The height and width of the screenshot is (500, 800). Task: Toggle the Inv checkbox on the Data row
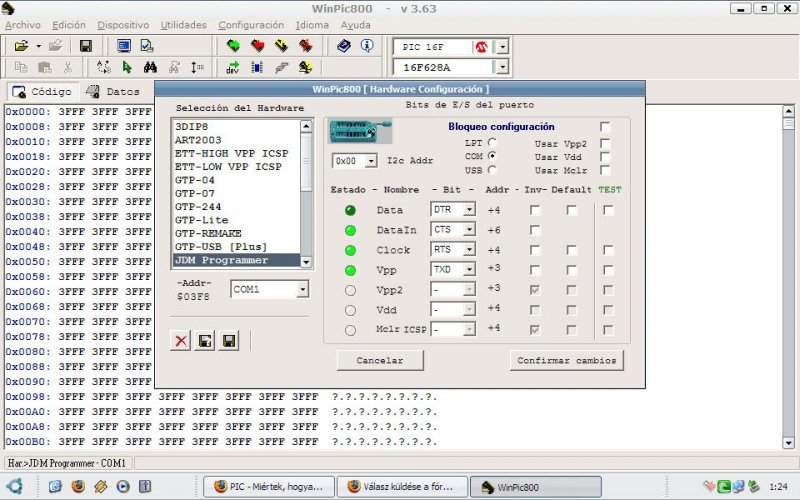(x=535, y=210)
